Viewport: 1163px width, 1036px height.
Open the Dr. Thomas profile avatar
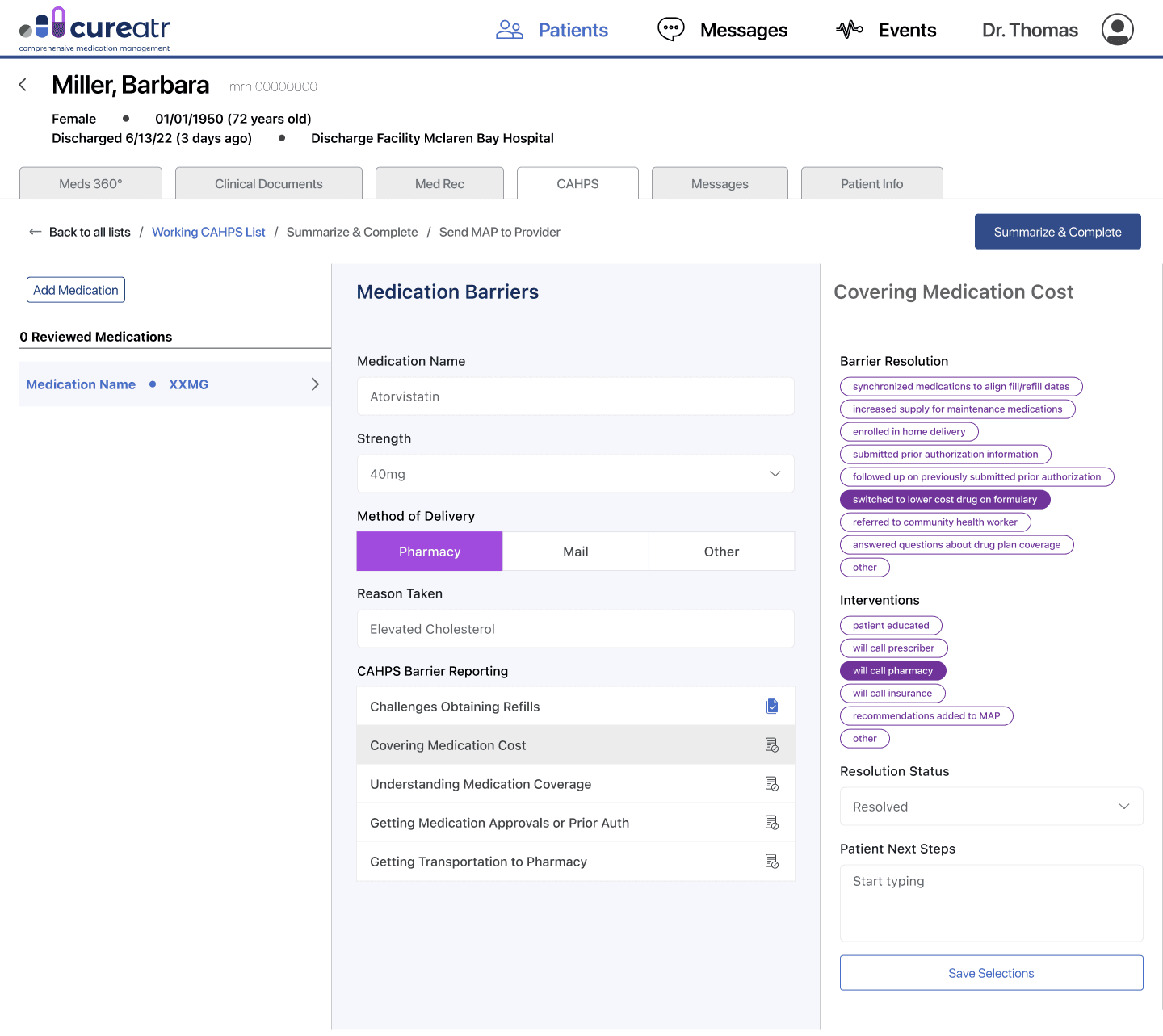pyautogui.click(x=1118, y=29)
